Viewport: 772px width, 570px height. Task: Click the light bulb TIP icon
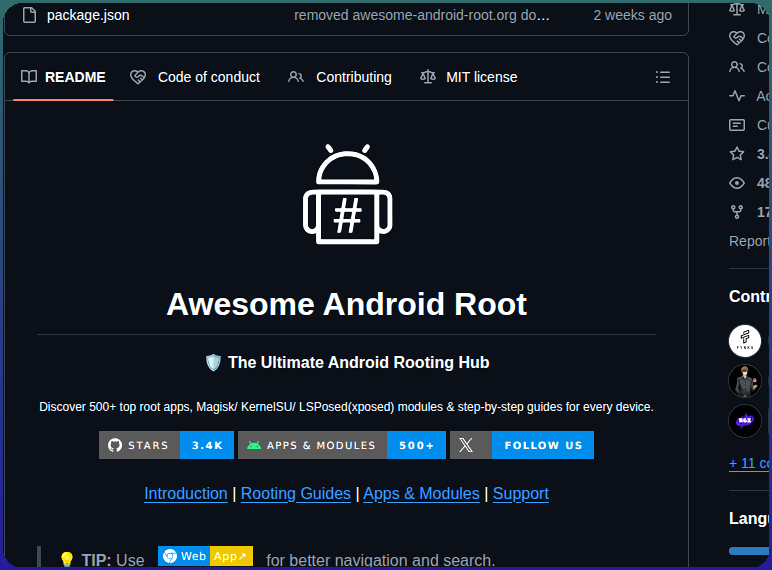click(x=66, y=560)
